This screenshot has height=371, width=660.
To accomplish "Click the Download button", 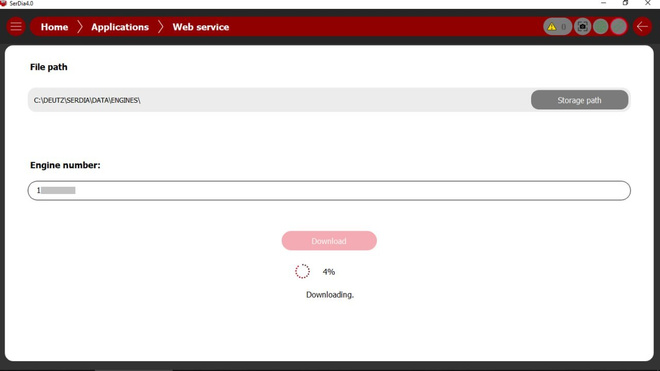I will point(329,240).
